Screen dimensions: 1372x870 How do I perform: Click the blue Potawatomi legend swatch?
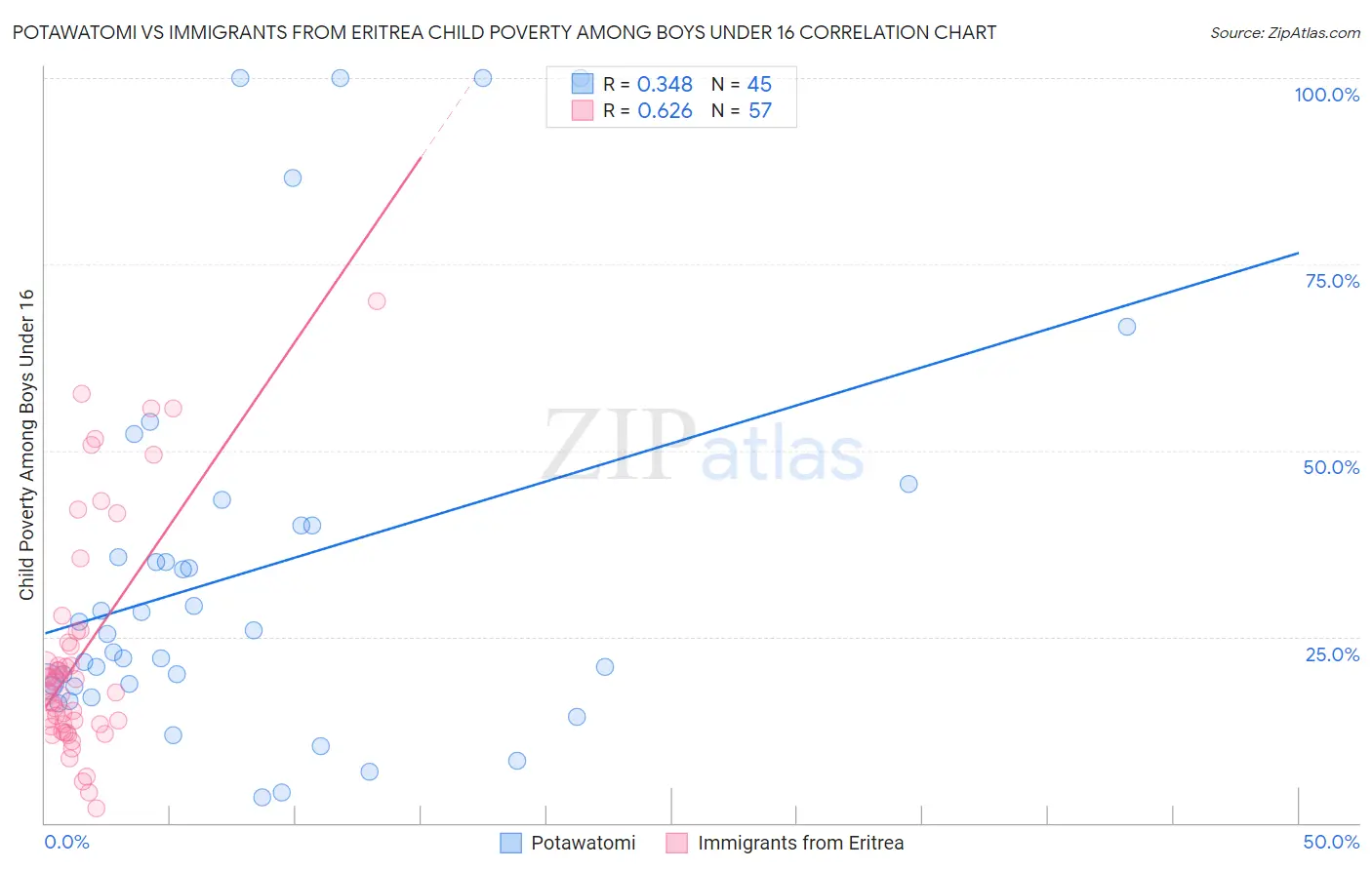(x=510, y=843)
